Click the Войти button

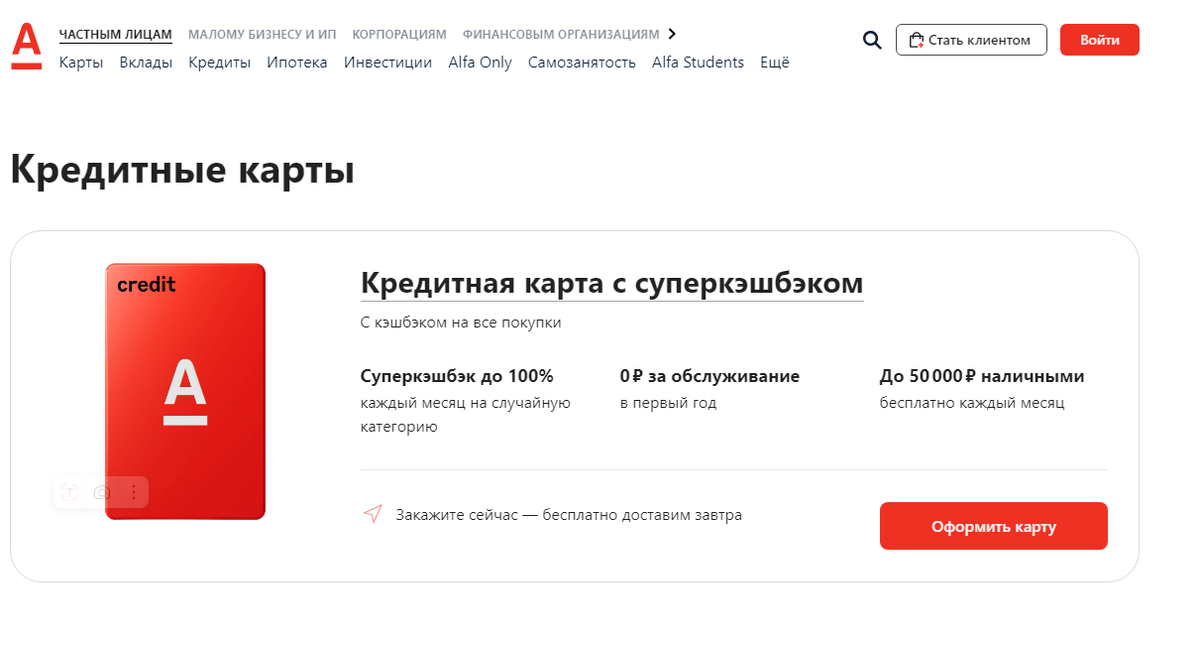click(x=1099, y=40)
